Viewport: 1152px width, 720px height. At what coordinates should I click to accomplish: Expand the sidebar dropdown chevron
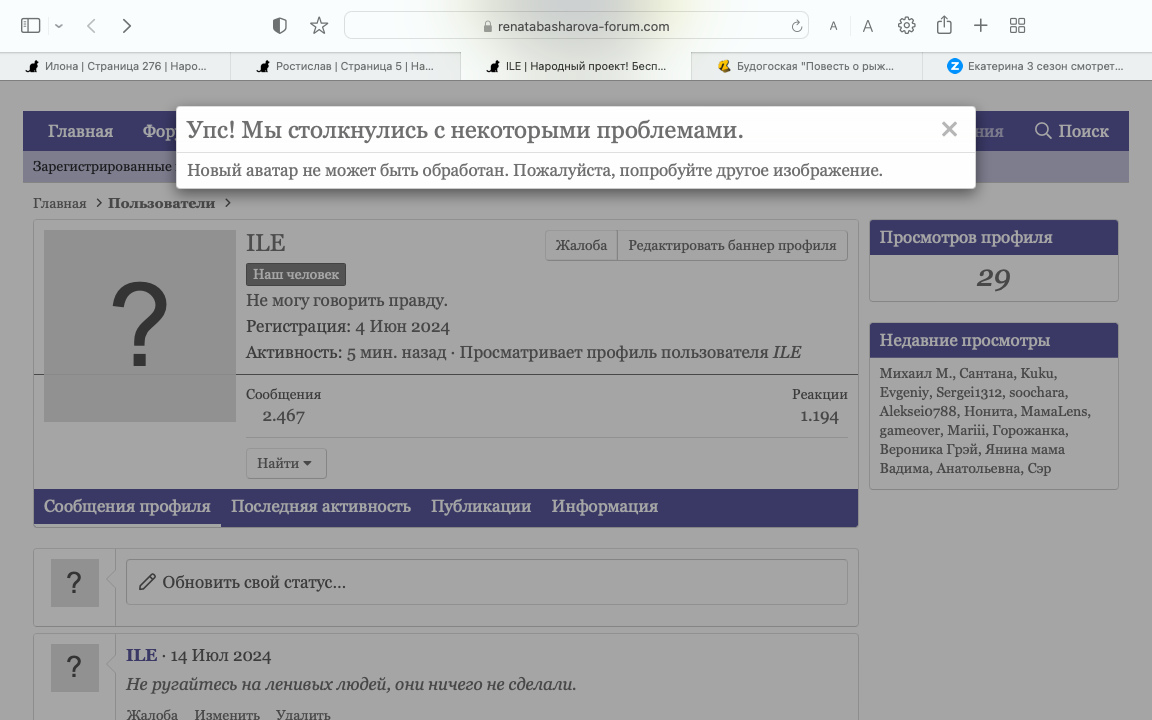[x=59, y=26]
